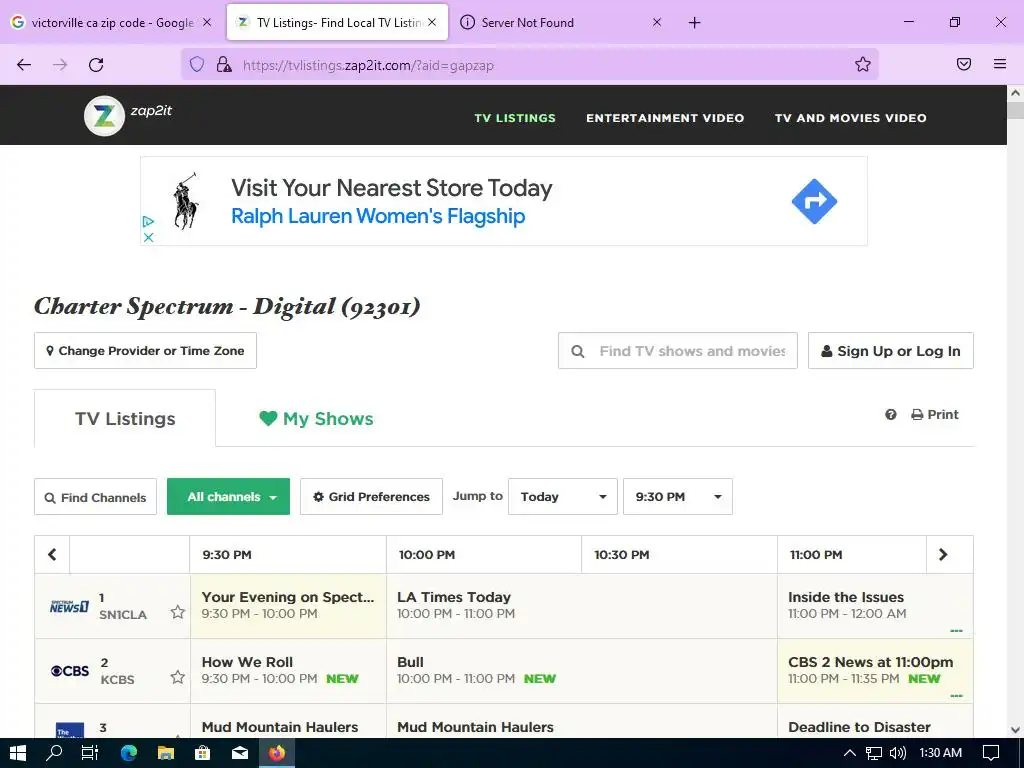Click the site padlock security icon
Screen dimensions: 1024x768
pyautogui.click(x=224, y=64)
